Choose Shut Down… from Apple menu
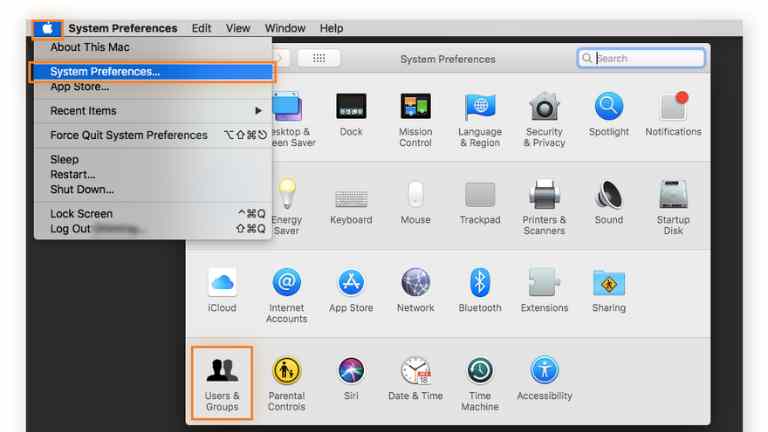The height and width of the screenshot is (432, 768). [153, 189]
